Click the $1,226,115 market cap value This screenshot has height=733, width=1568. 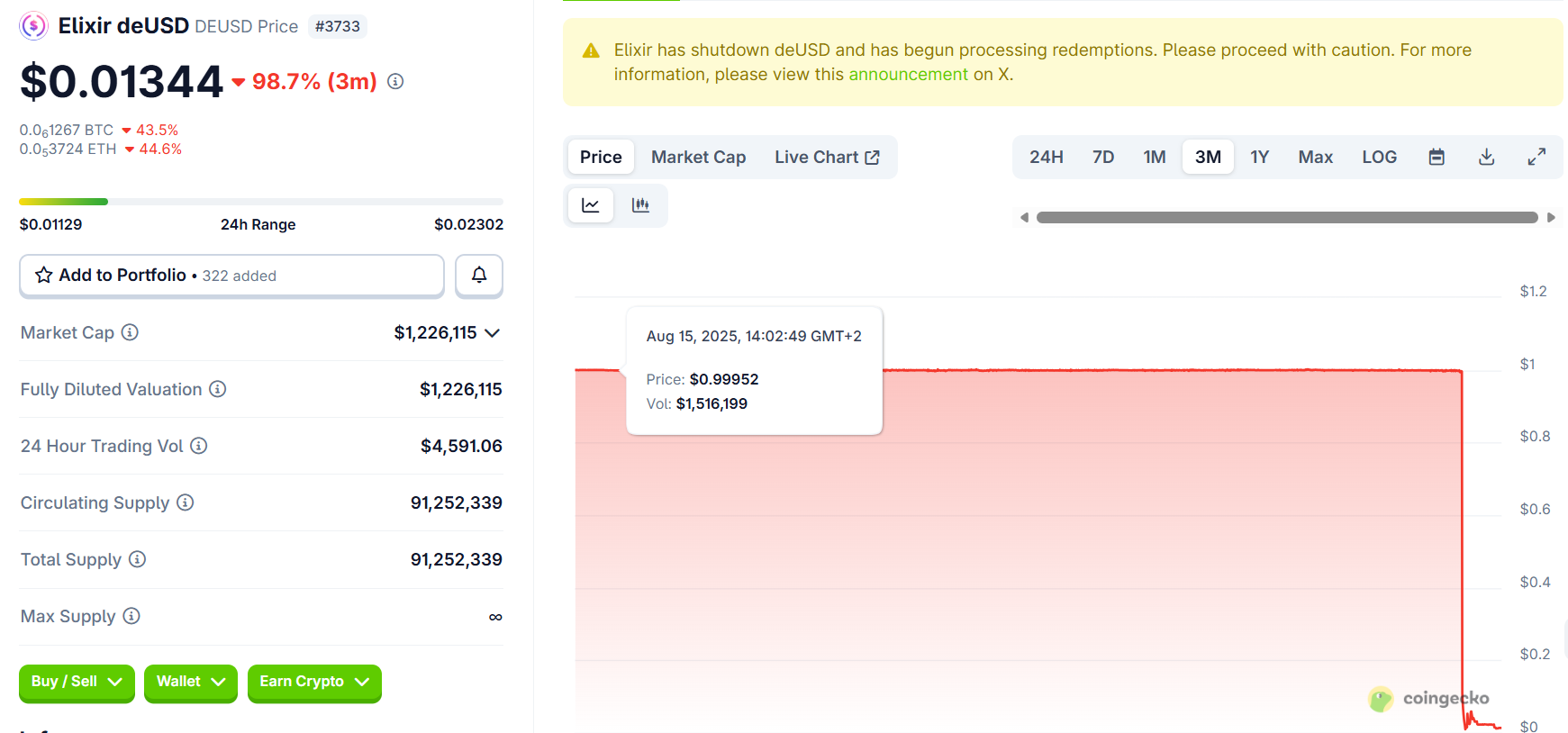click(x=435, y=333)
